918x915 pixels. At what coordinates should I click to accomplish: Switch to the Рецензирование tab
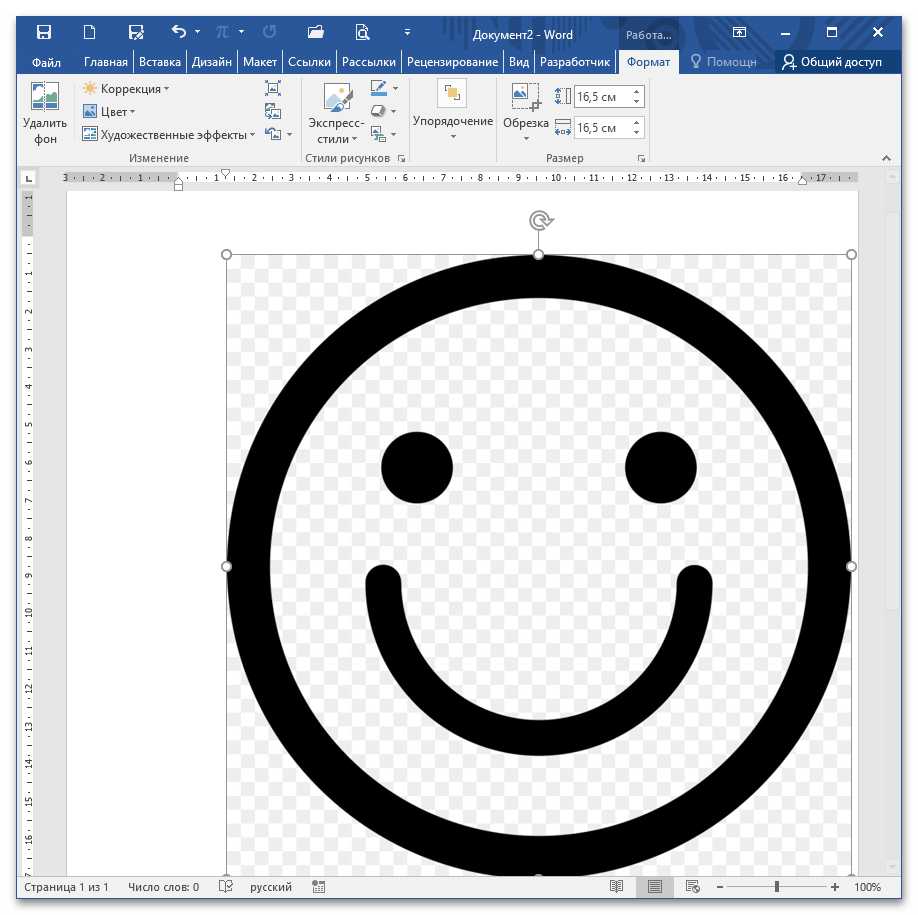[453, 62]
